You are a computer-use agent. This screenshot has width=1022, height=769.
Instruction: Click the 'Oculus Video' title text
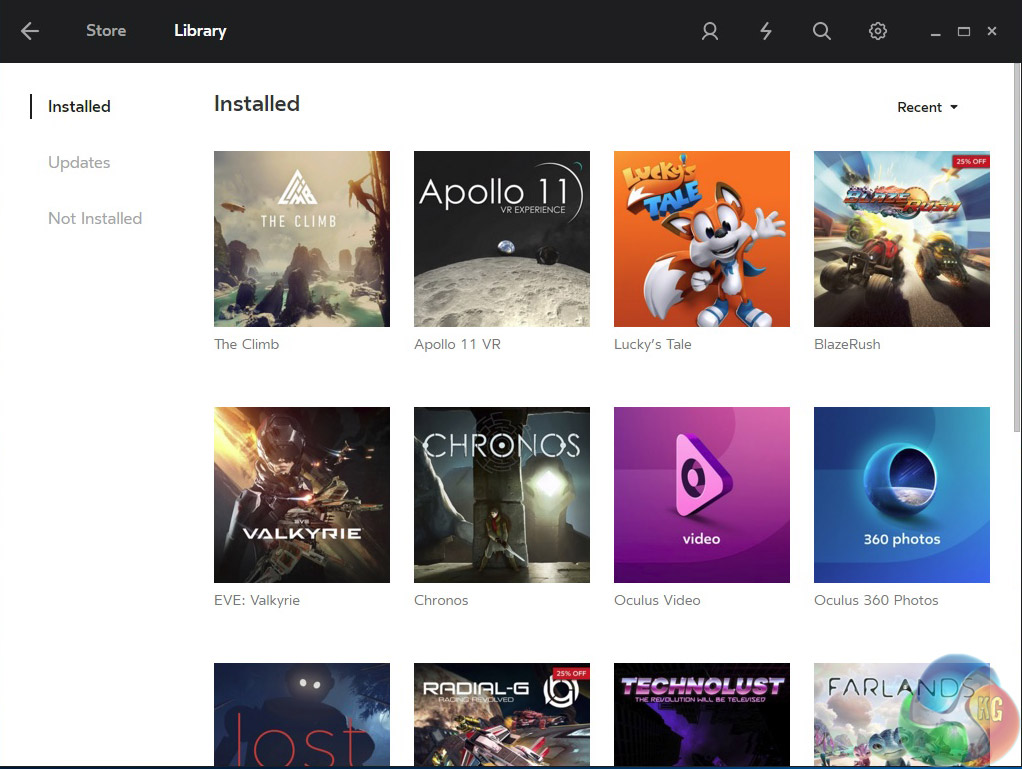pyautogui.click(x=657, y=600)
